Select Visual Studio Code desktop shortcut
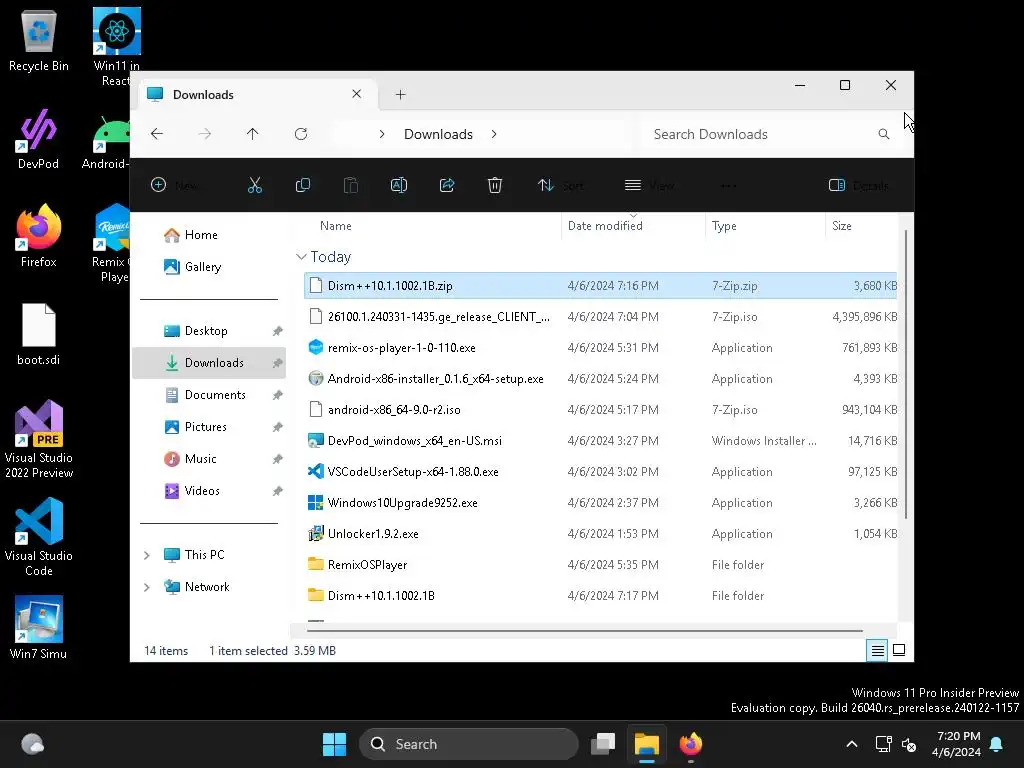 point(39,537)
